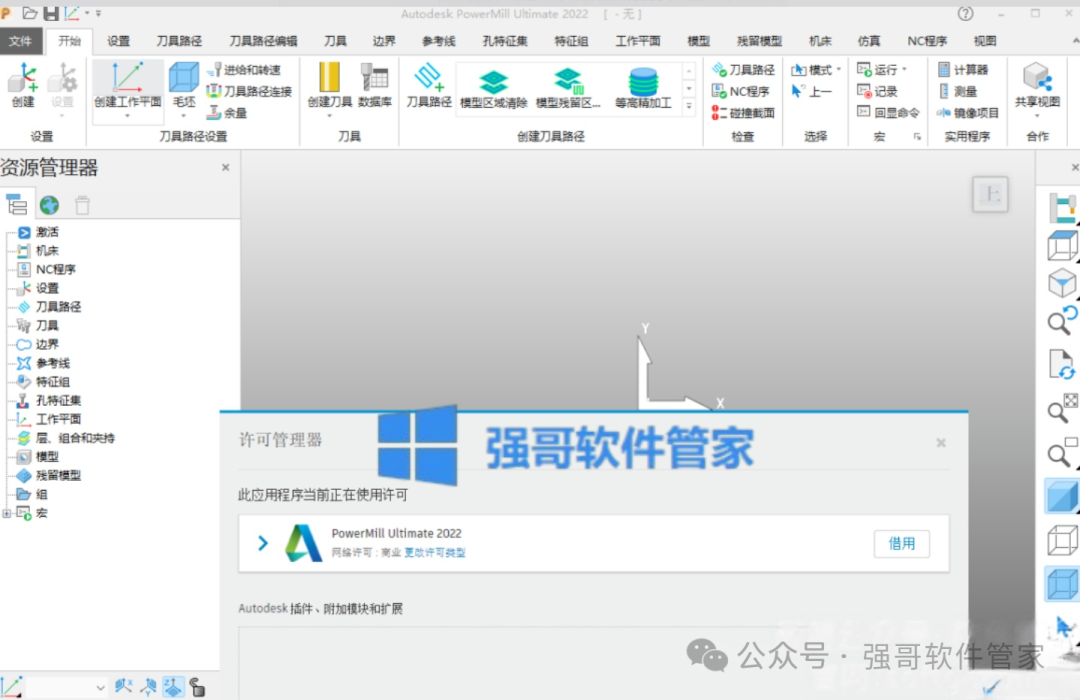This screenshot has height=700, width=1080.
Task: Click the zoom to fit magnifier icon
Action: tap(1061, 409)
